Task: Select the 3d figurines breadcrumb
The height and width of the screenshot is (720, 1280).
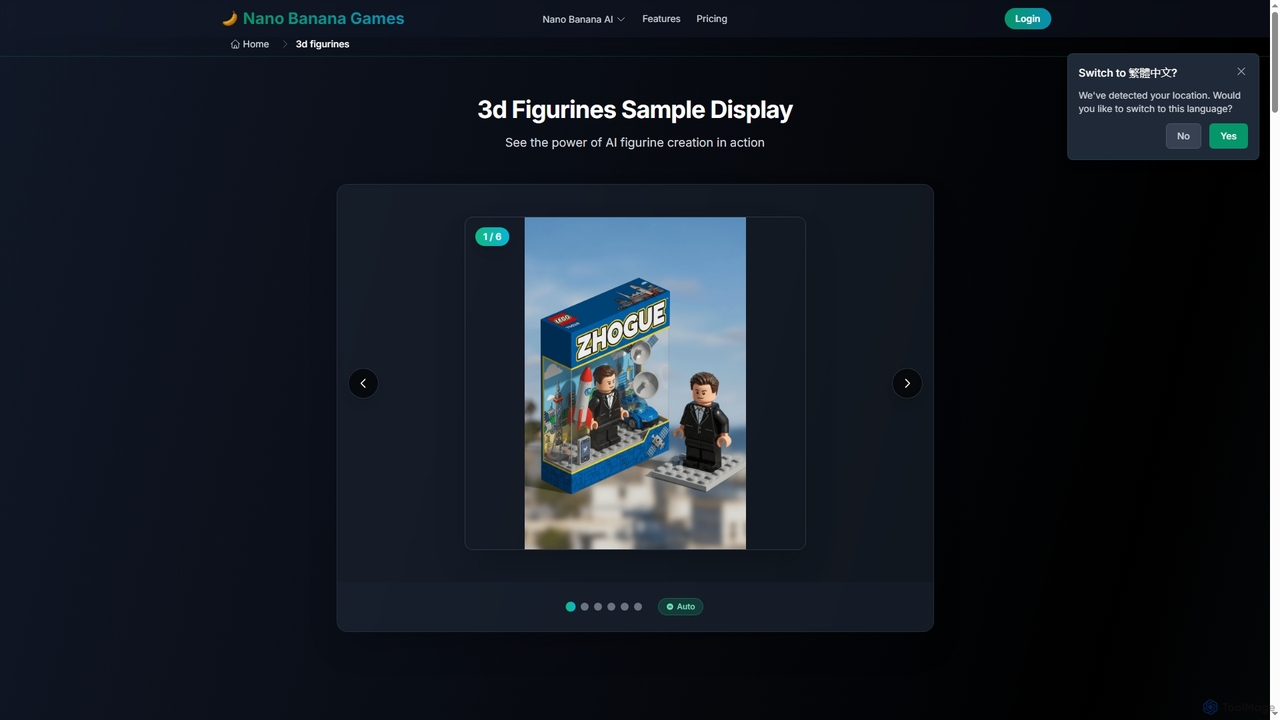Action: click(x=322, y=44)
